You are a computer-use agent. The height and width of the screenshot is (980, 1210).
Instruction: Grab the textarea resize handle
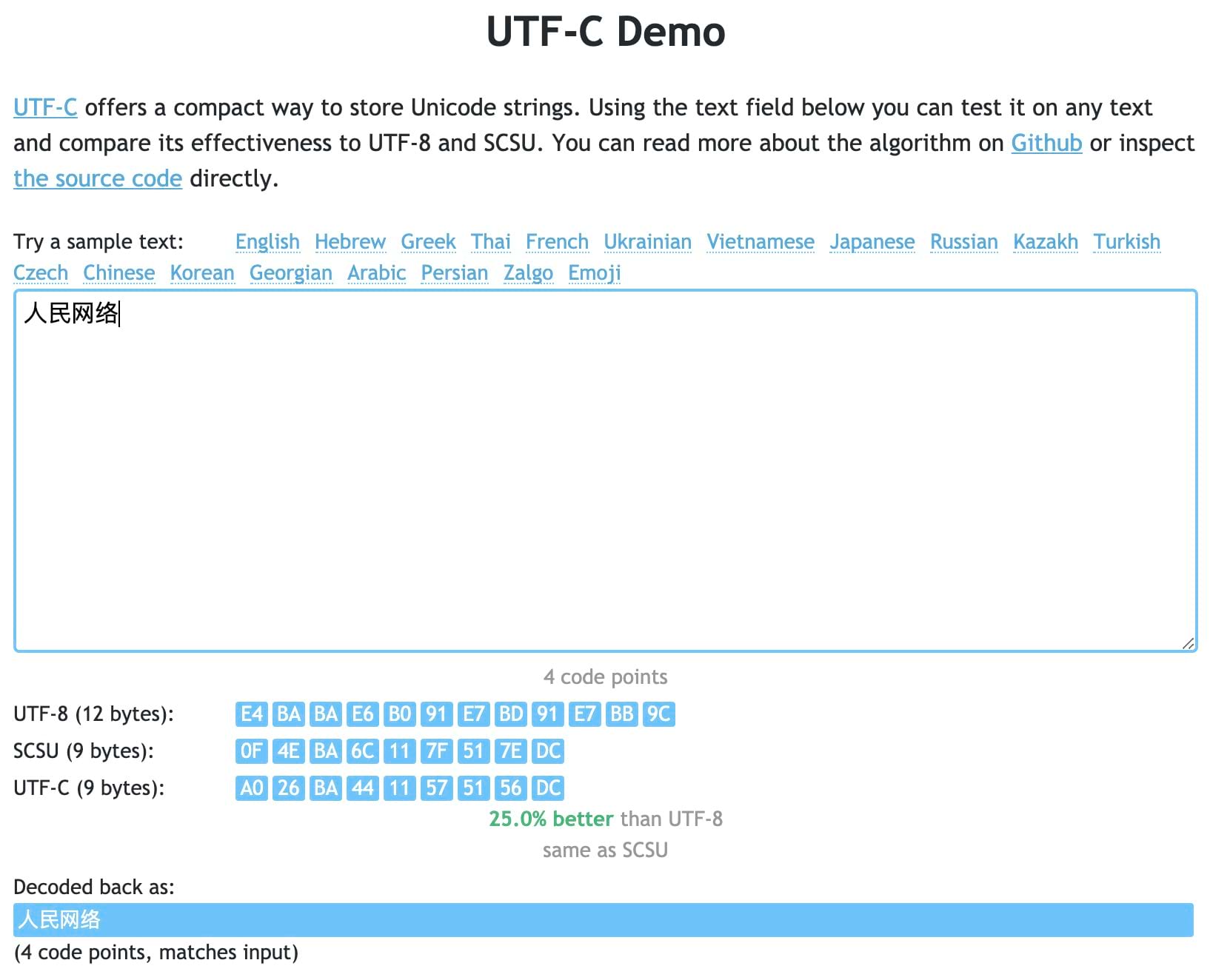(x=1188, y=643)
